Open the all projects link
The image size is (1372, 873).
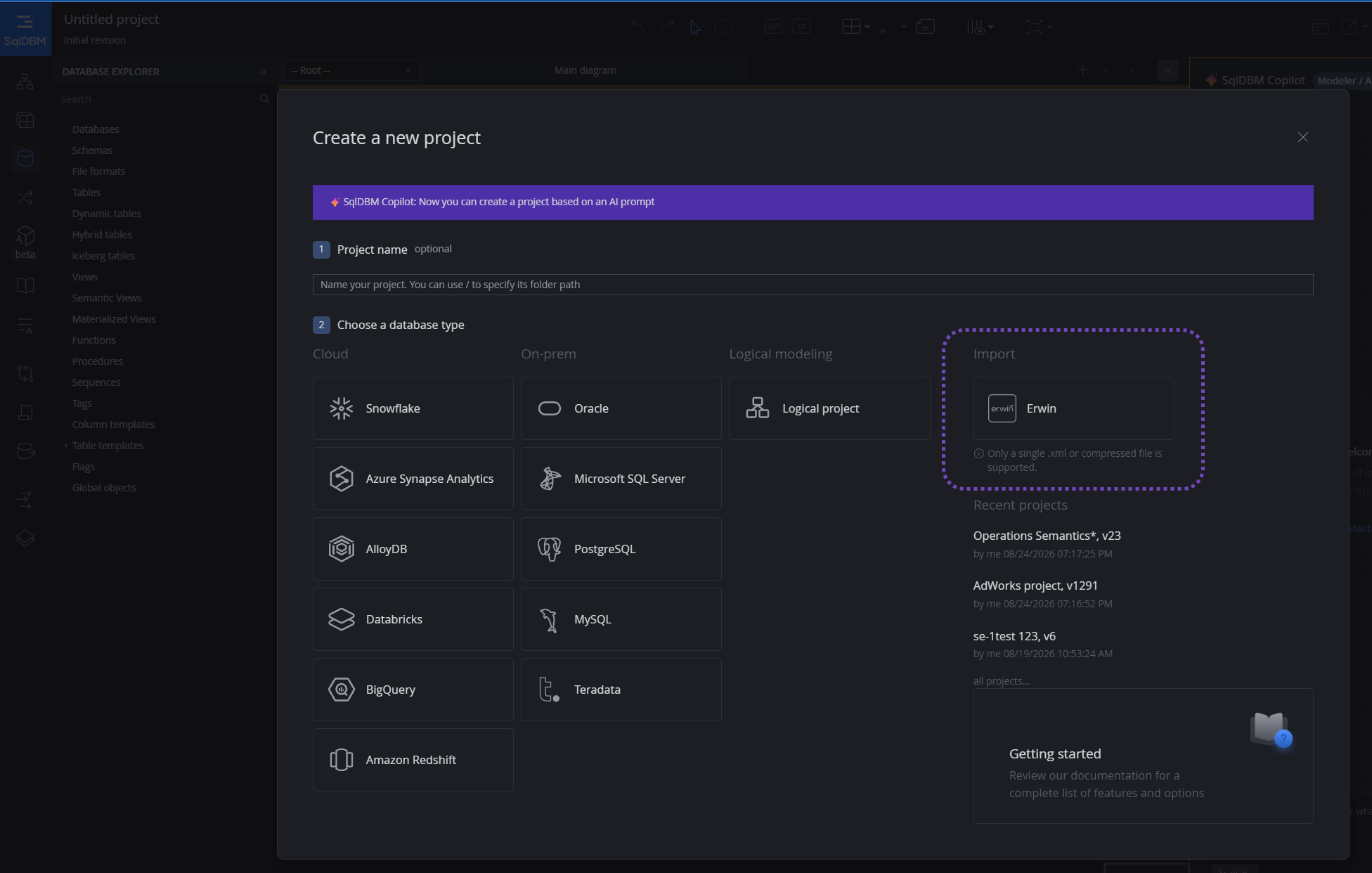click(x=1001, y=681)
